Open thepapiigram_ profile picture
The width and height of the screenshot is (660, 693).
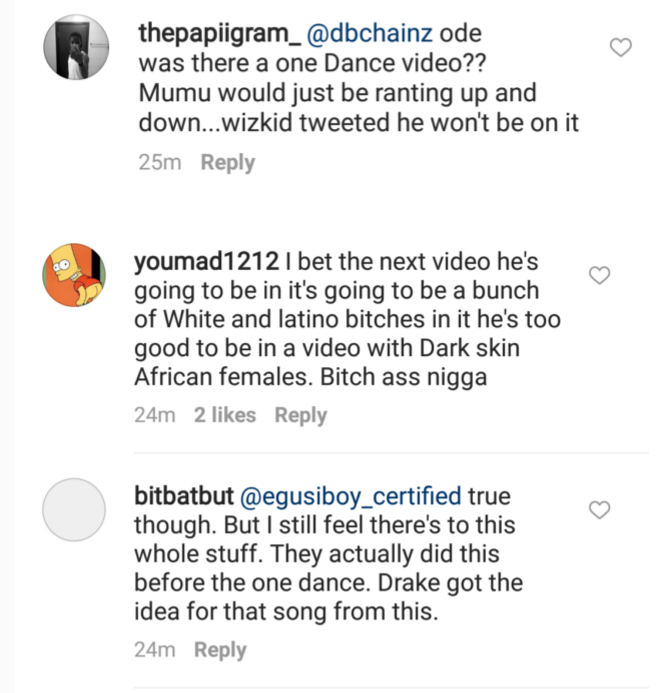click(75, 50)
